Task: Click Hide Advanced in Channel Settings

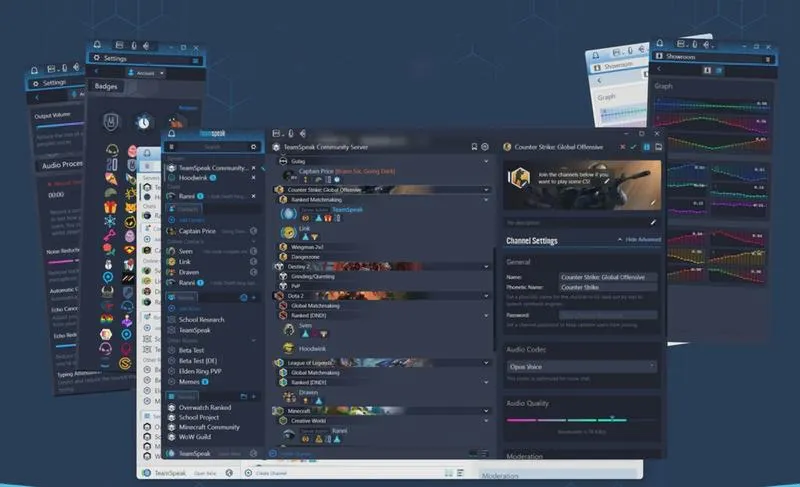Action: tap(639, 239)
